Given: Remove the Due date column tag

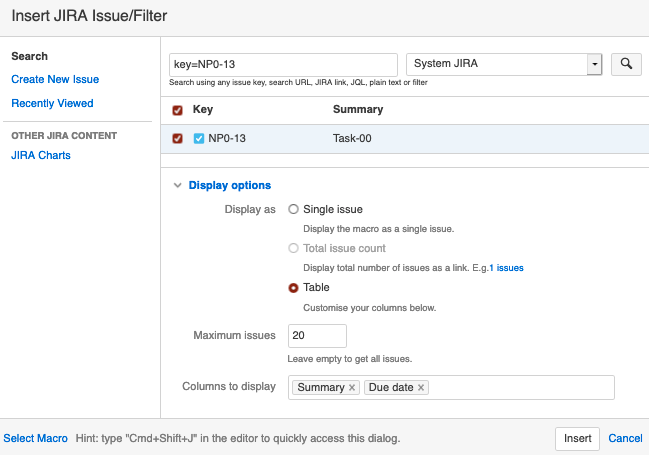Looking at the screenshot, I should click(x=421, y=388).
